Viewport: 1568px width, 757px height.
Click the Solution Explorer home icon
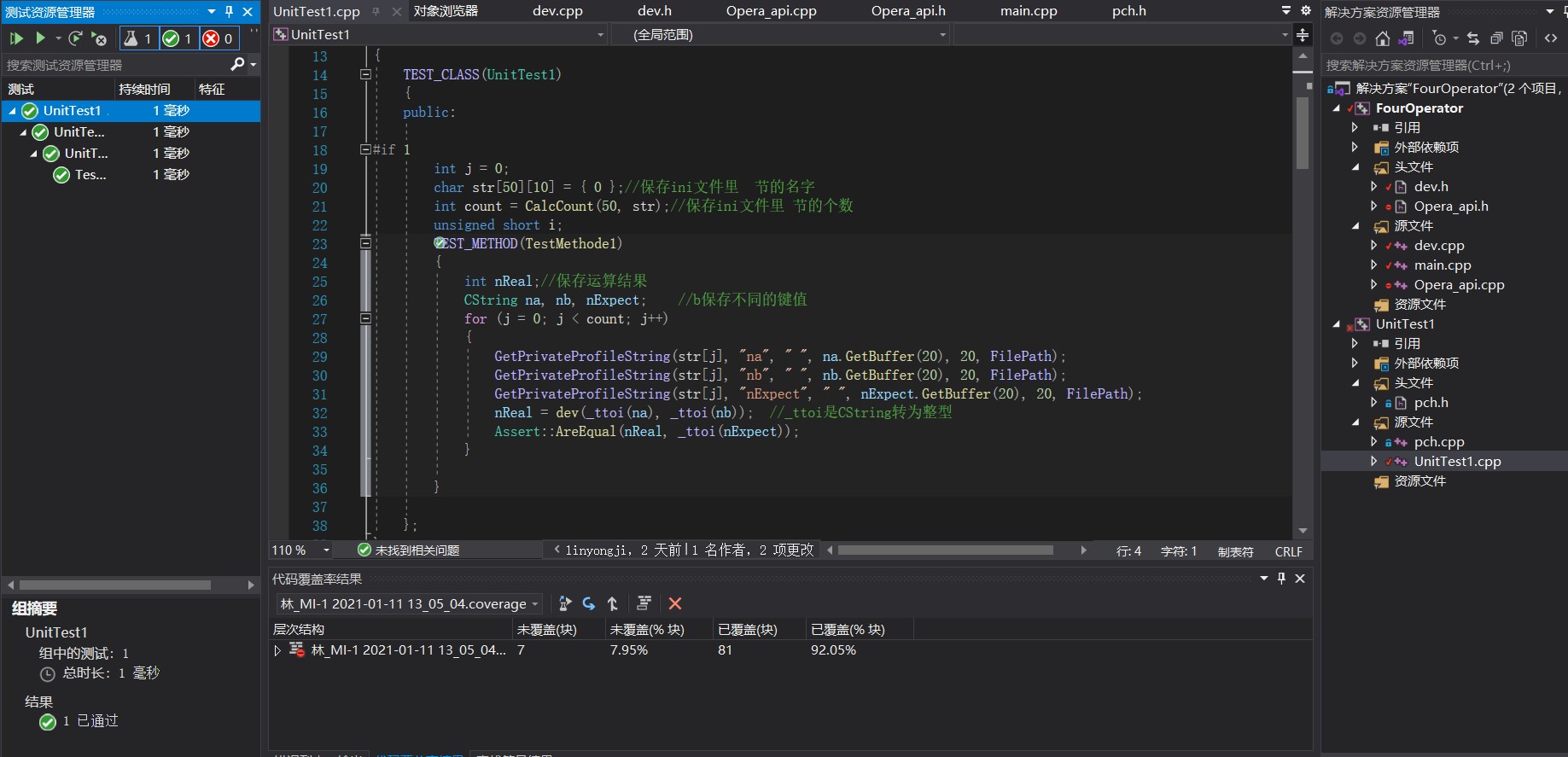tap(1383, 38)
